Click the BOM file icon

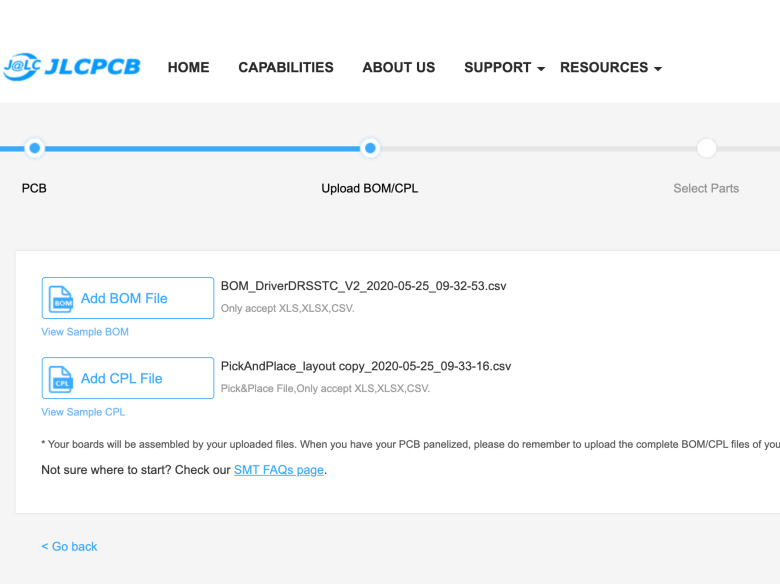click(61, 298)
